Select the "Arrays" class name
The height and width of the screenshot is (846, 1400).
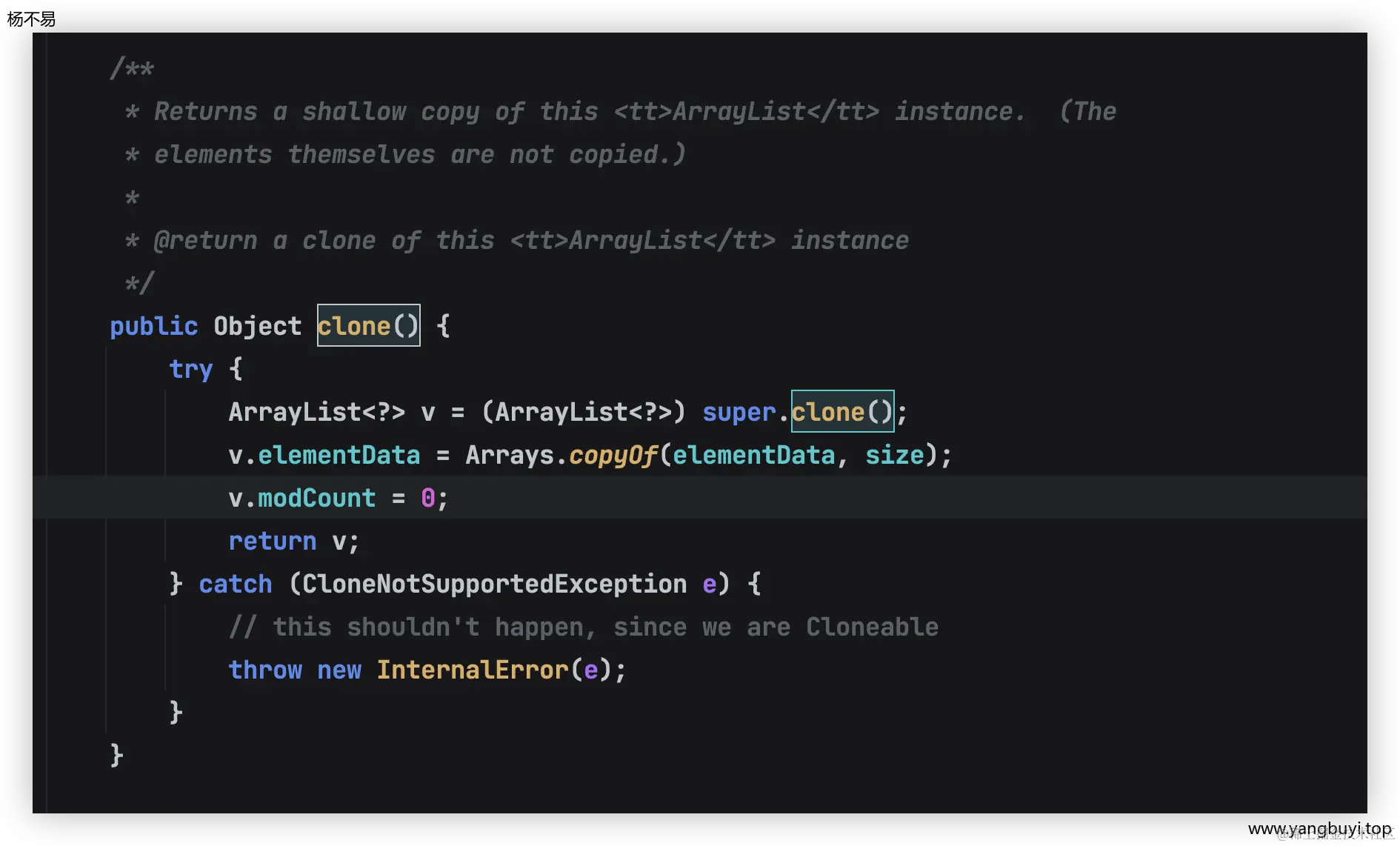[510, 455]
